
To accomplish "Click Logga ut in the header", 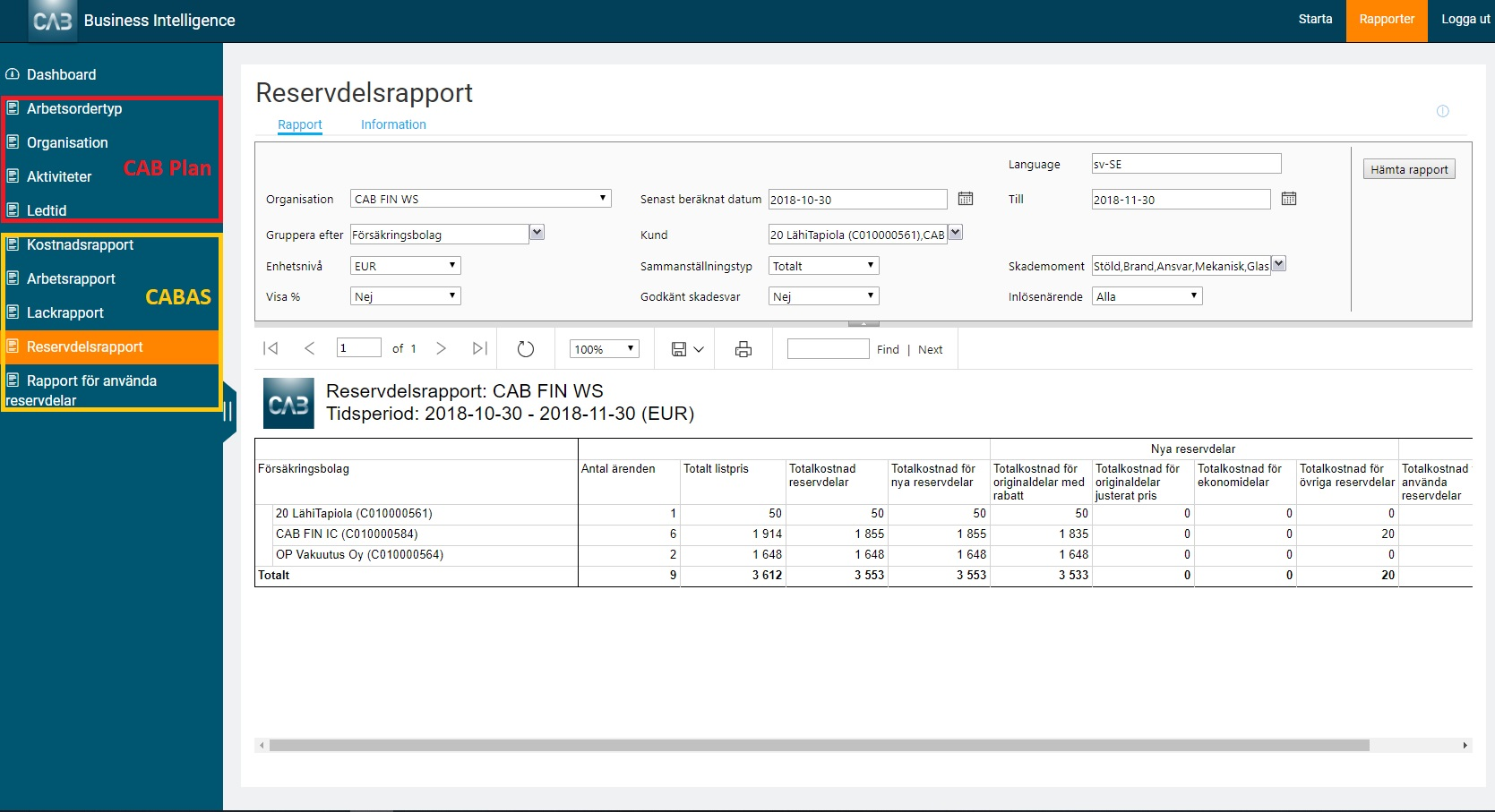I will 1465,19.
